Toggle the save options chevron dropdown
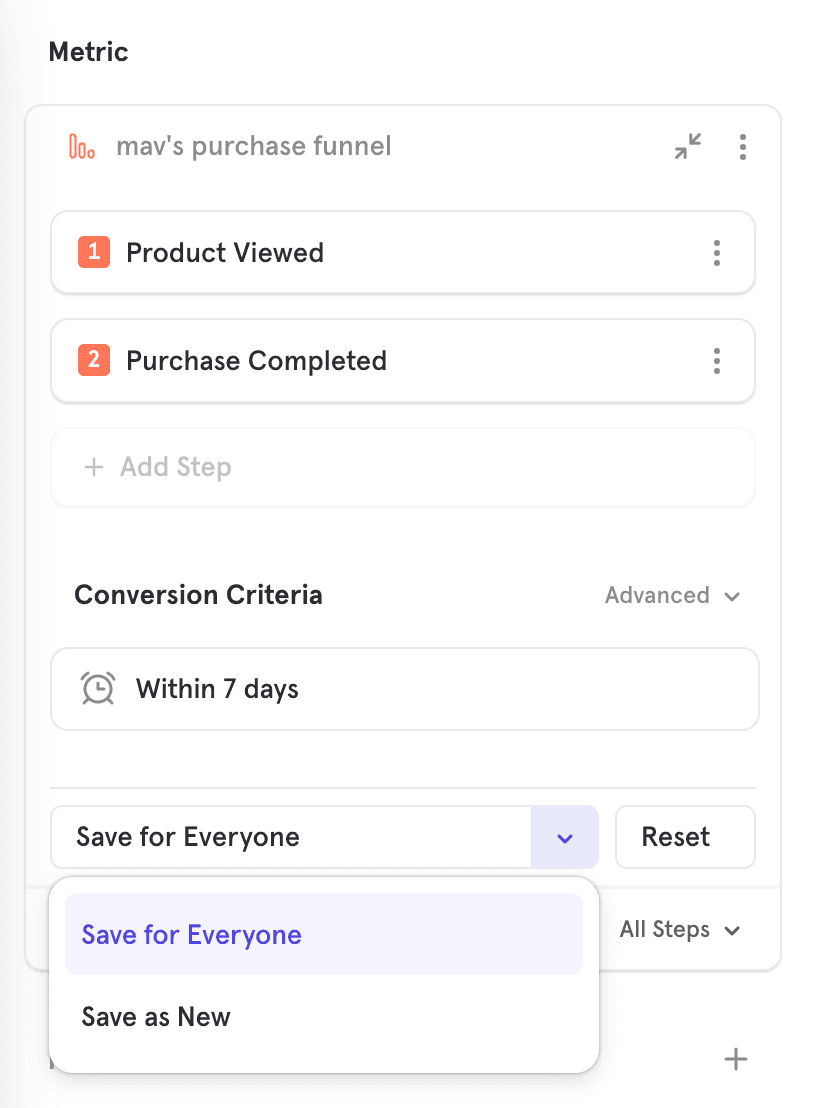The width and height of the screenshot is (824, 1108). pyautogui.click(x=565, y=837)
